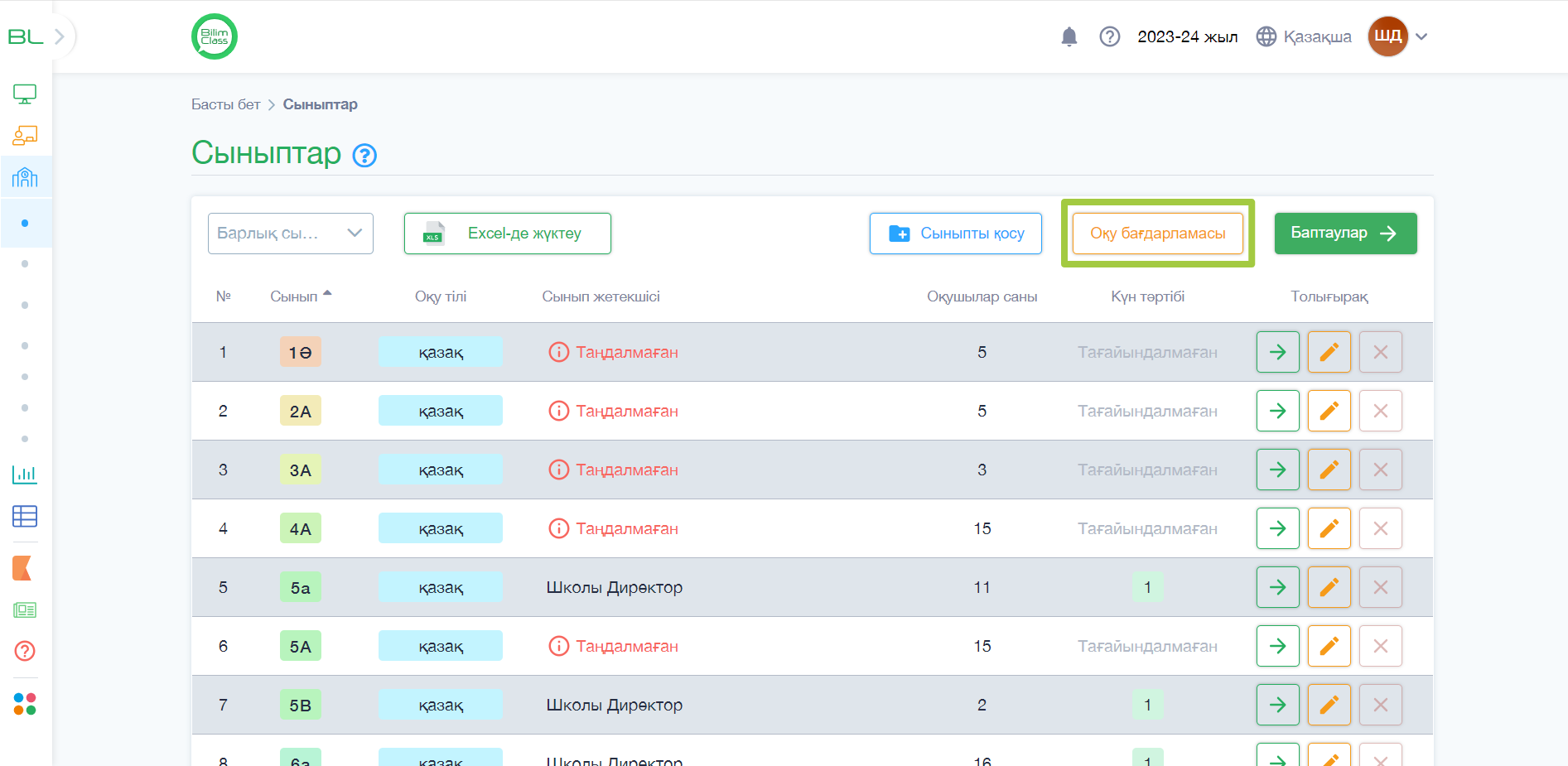Open details arrow for class 2А
Viewport: 1568px width, 766px height.
pyautogui.click(x=1278, y=411)
